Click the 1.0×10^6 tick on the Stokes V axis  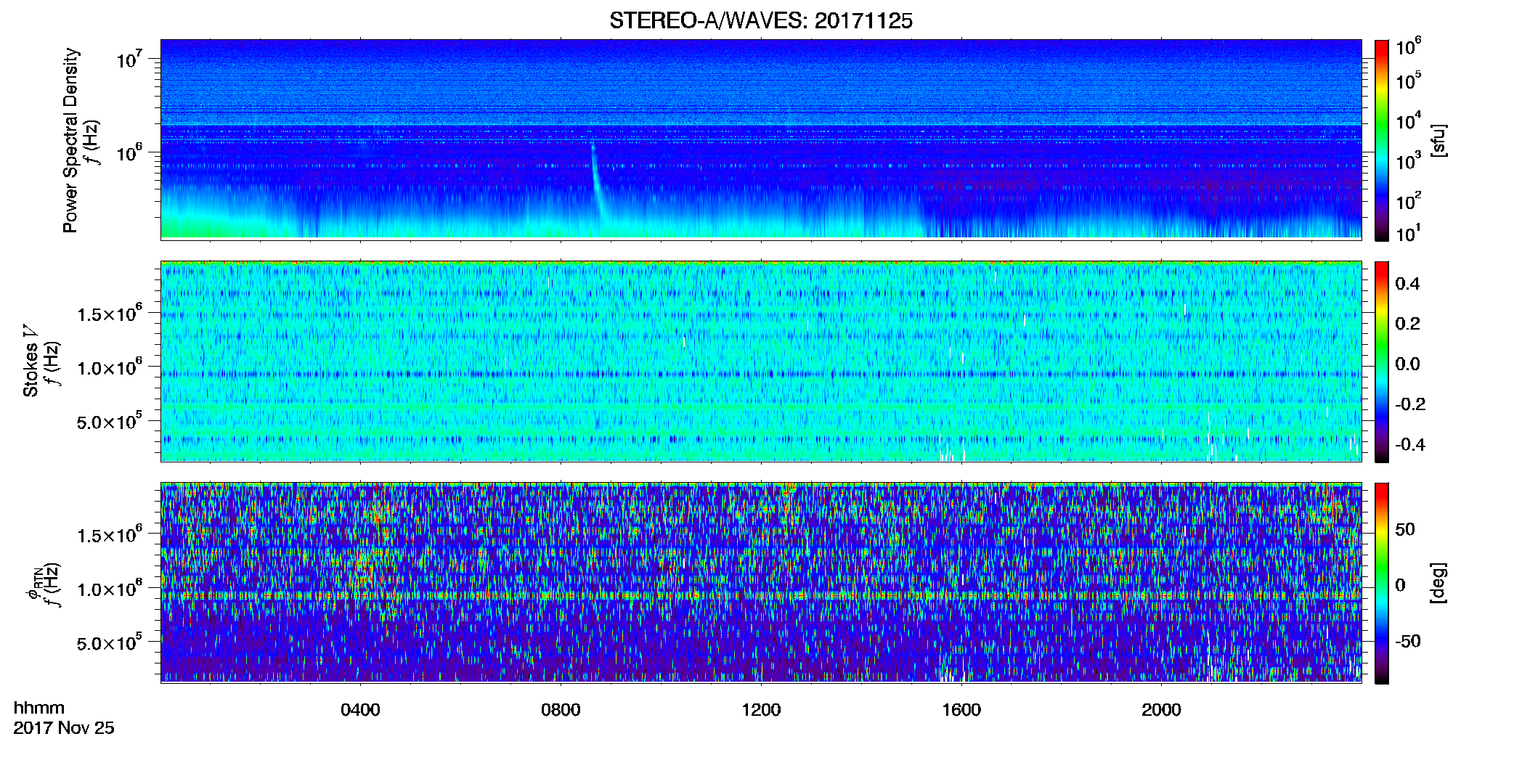click(110, 367)
